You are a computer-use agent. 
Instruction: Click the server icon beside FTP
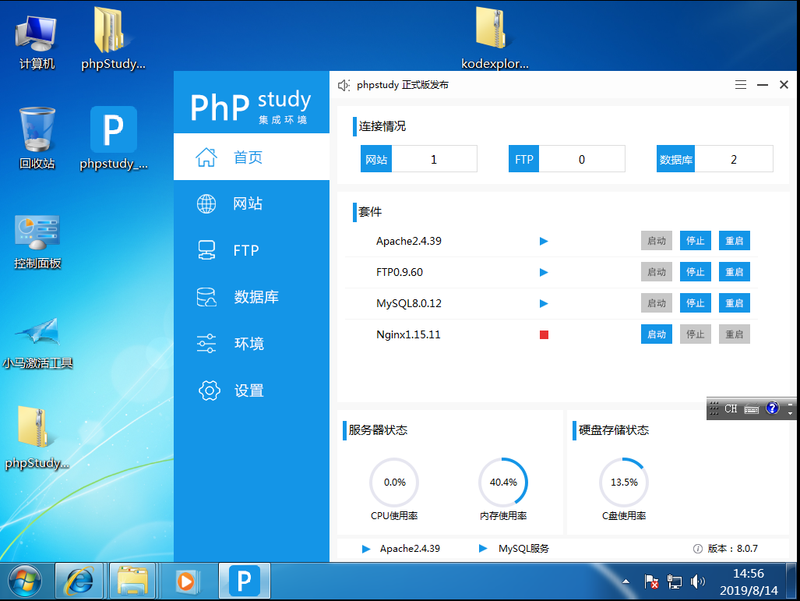coord(206,250)
